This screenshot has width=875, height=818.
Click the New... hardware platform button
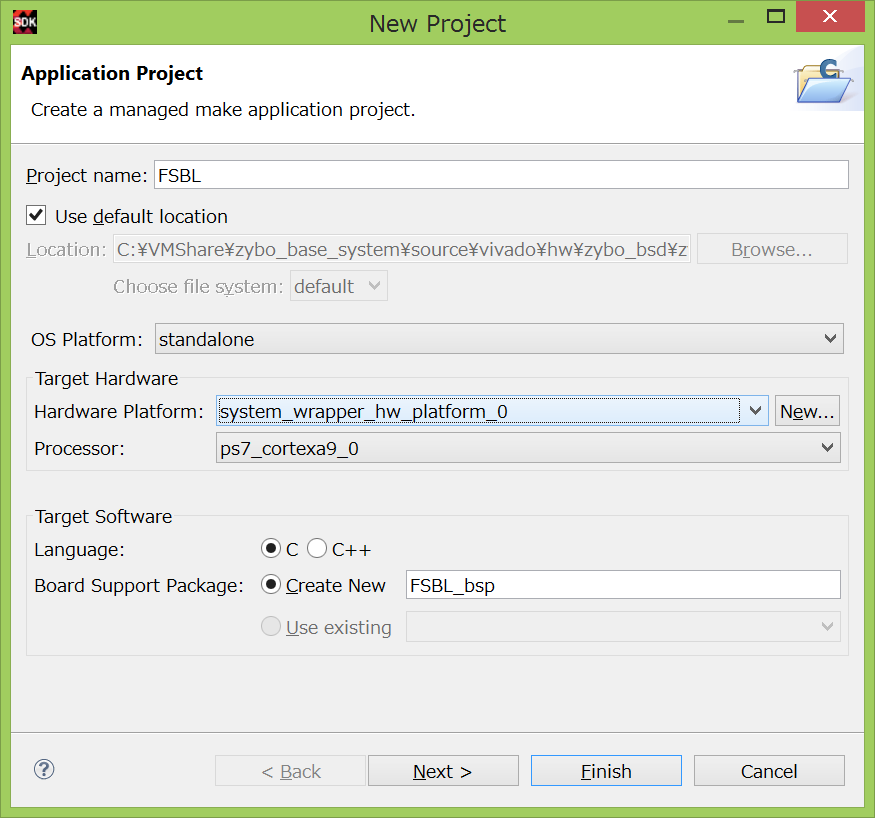click(x=807, y=411)
